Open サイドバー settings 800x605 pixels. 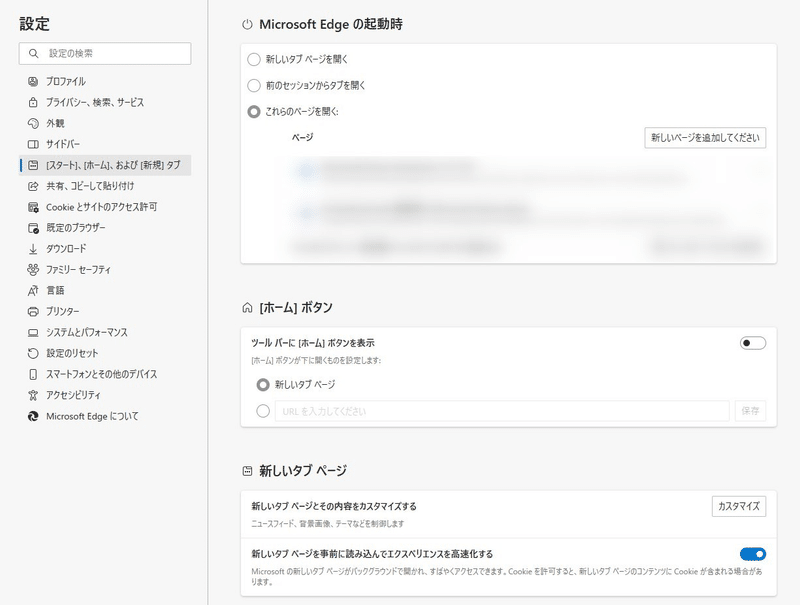tap(105, 144)
